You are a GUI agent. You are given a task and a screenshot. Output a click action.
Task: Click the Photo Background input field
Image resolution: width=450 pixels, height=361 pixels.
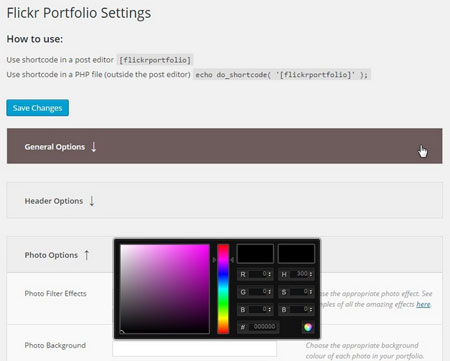194,348
